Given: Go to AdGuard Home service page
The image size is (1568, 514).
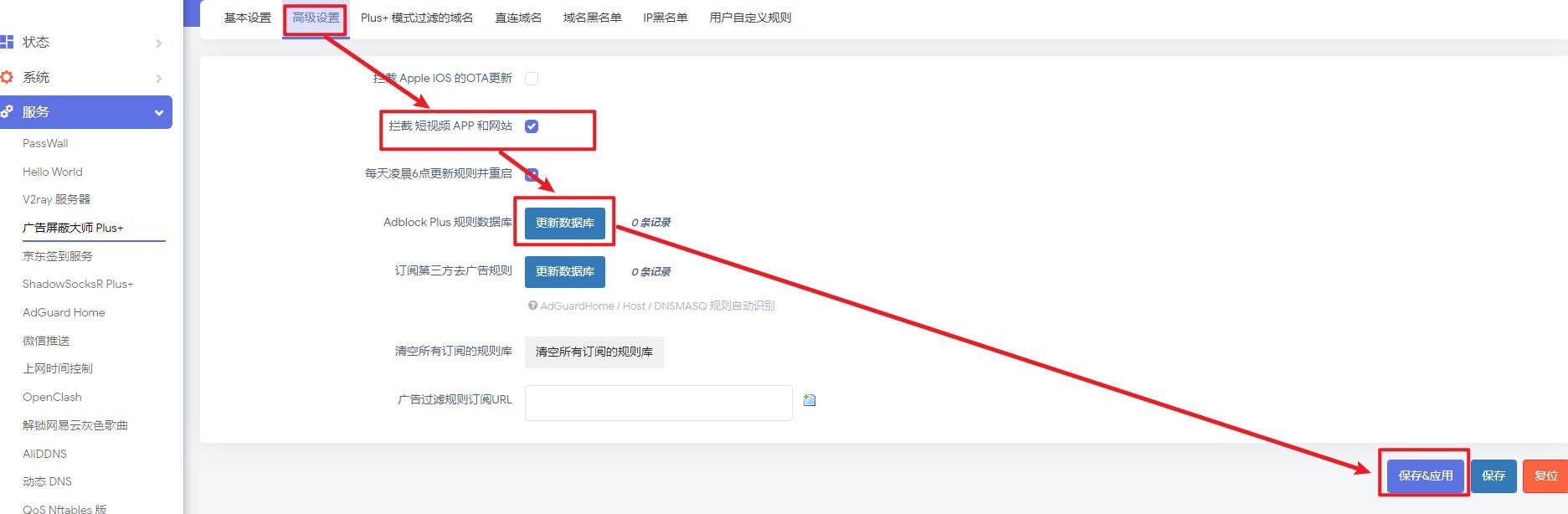Looking at the screenshot, I should (64, 312).
